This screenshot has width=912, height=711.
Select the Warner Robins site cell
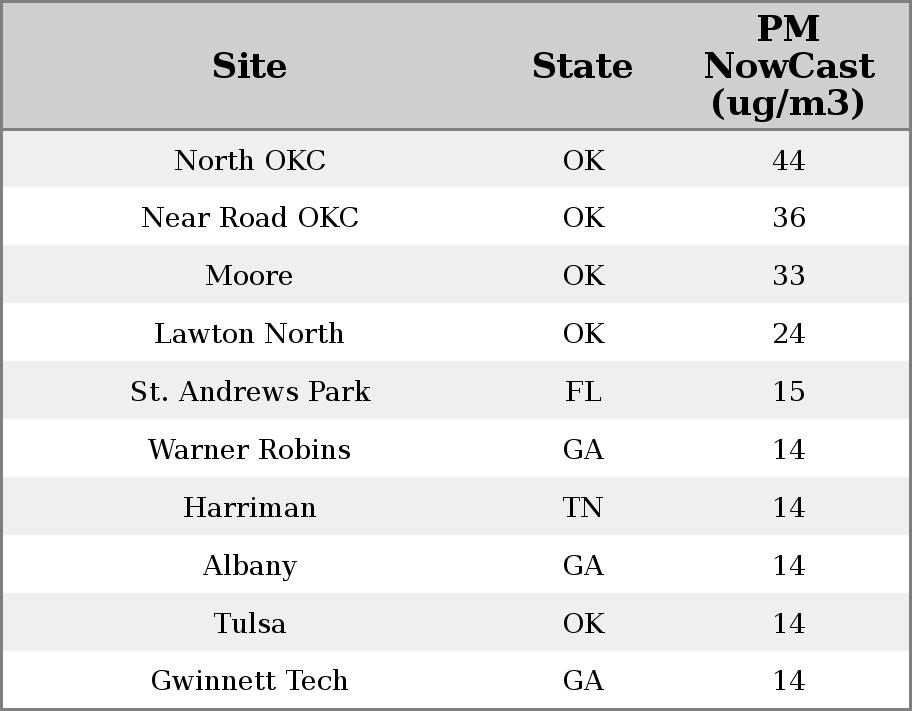(x=250, y=450)
